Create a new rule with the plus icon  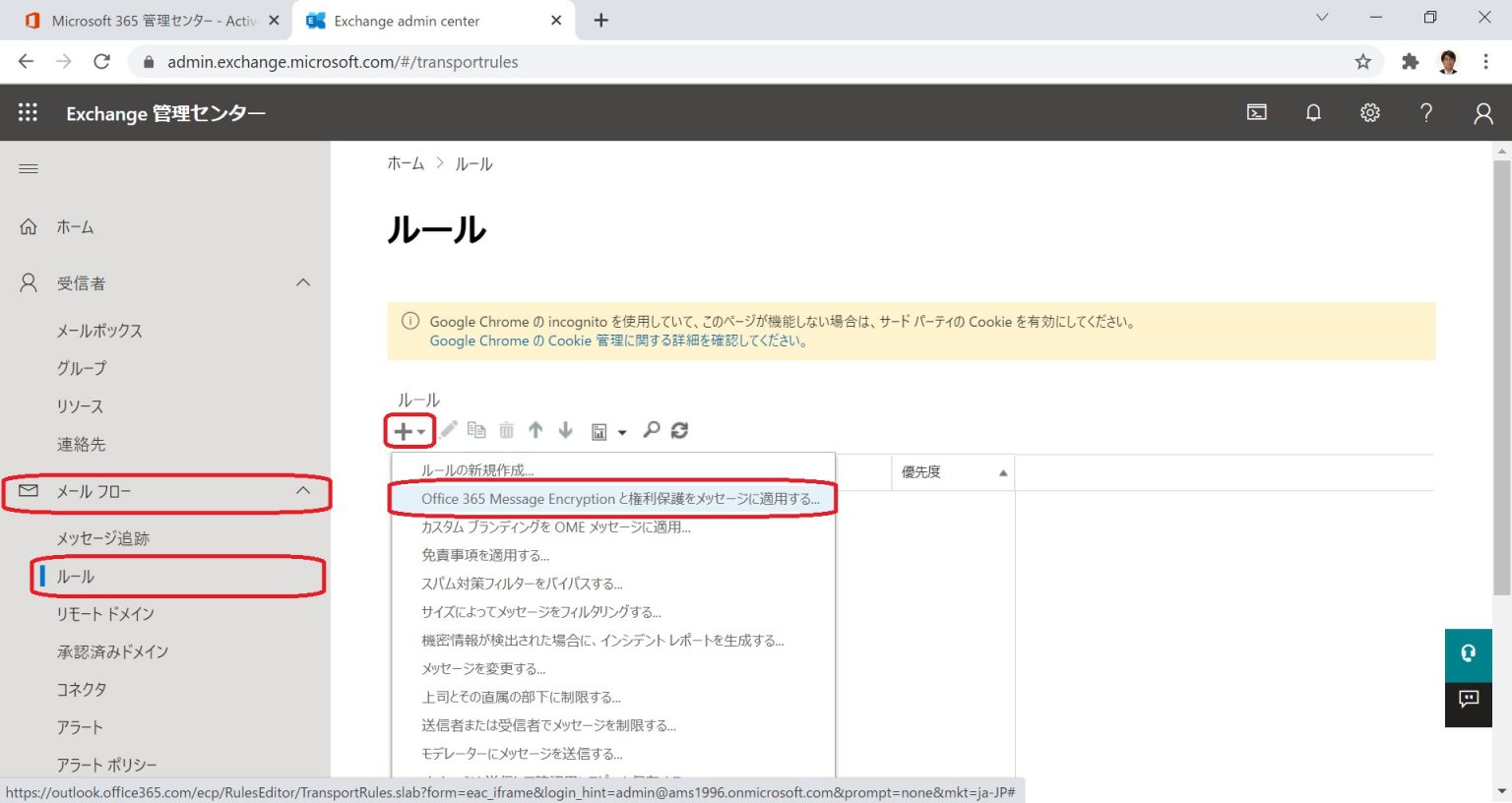click(x=402, y=430)
